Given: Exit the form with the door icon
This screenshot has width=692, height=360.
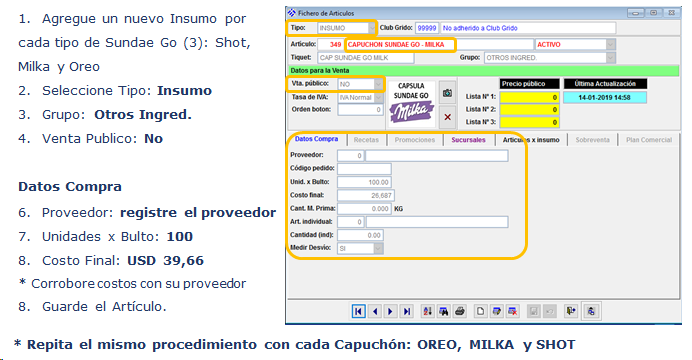Looking at the screenshot, I should pyautogui.click(x=571, y=311).
